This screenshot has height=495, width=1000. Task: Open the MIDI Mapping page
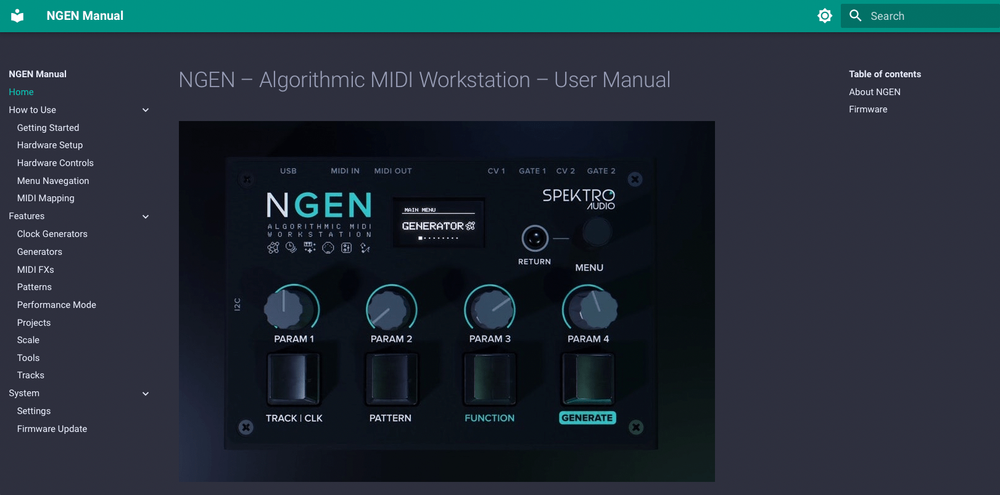click(x=45, y=198)
